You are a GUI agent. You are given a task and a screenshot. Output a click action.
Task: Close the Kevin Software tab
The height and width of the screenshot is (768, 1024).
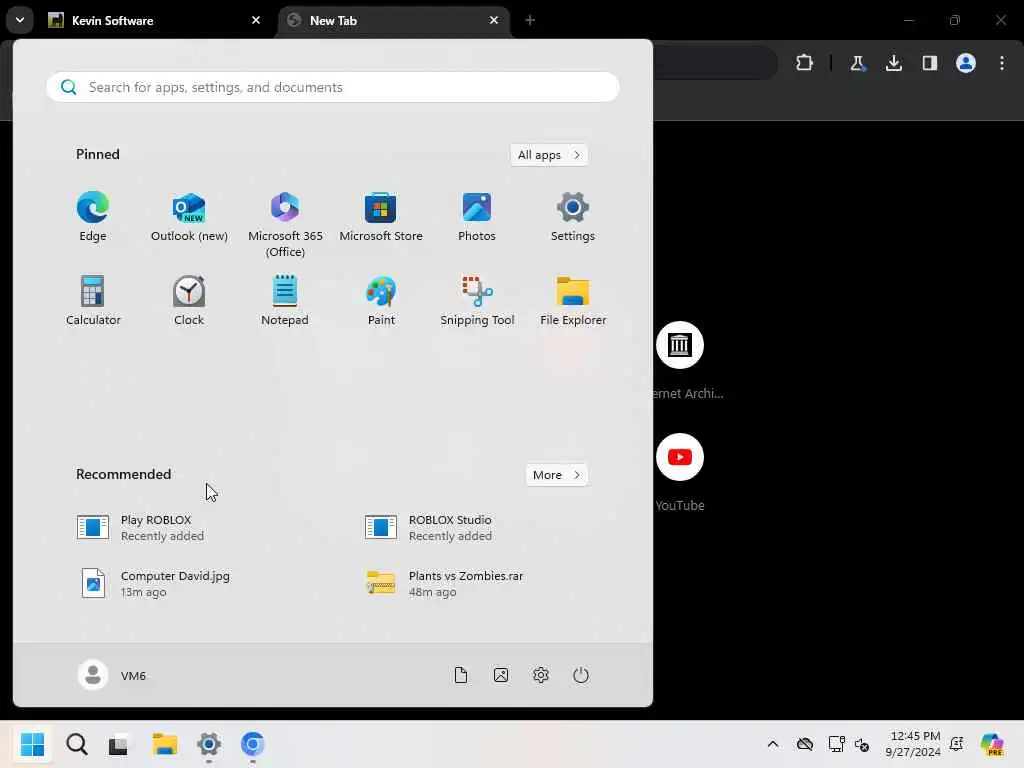pos(256,20)
